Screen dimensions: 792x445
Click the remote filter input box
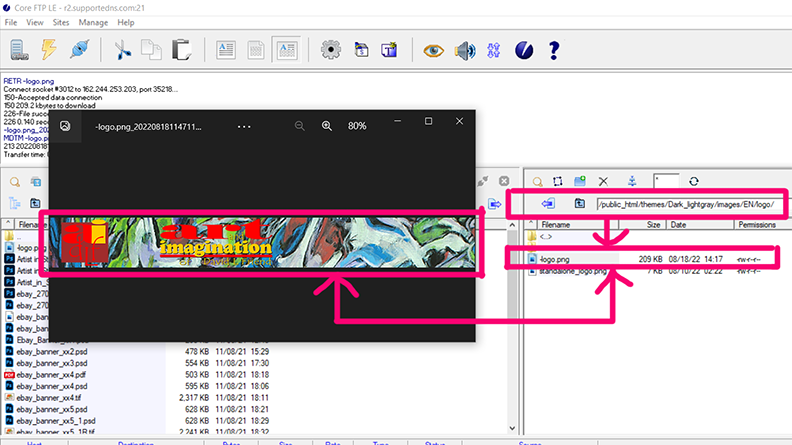tap(666, 181)
